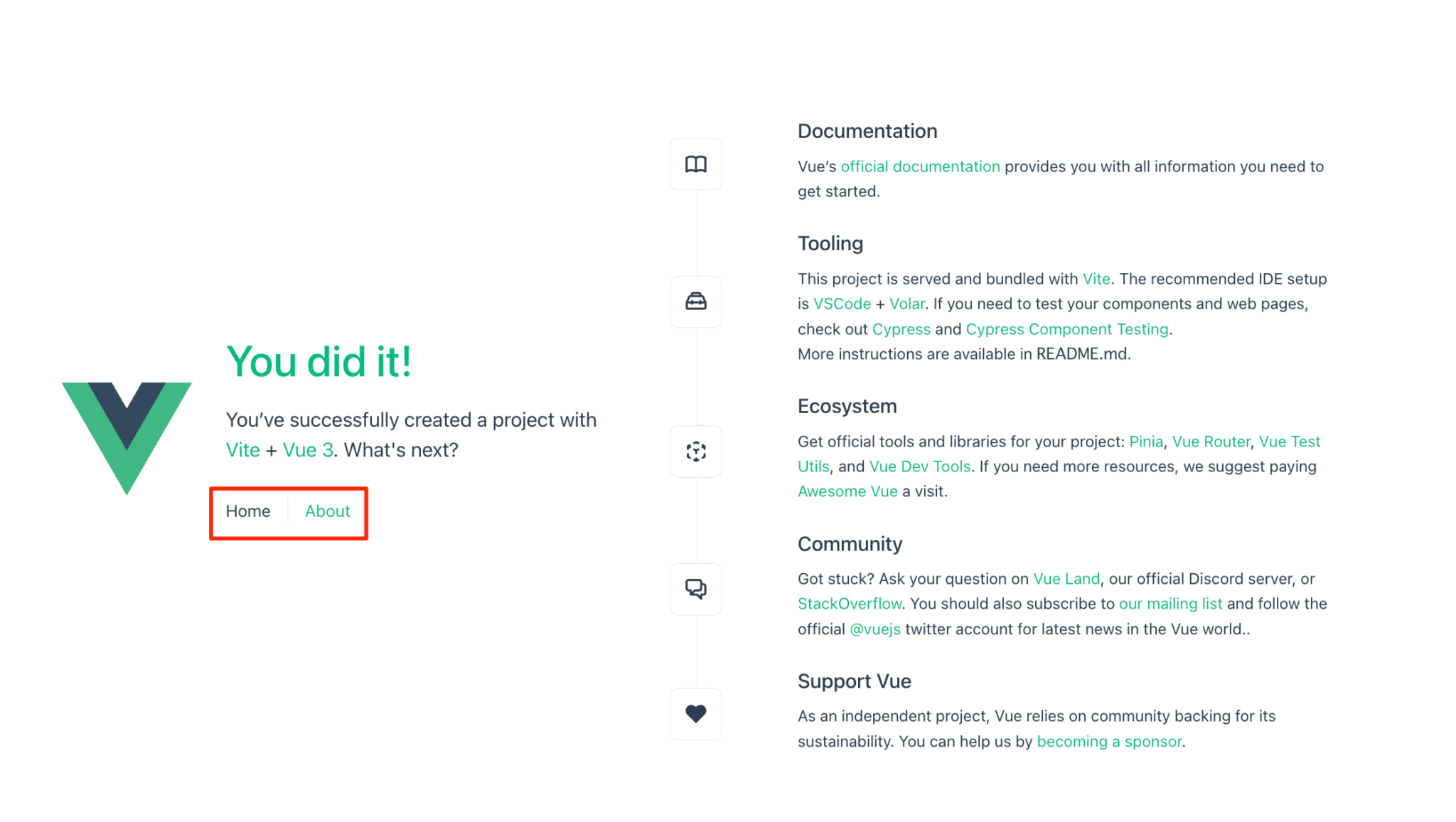Click the Vite link in Tooling section
The image size is (1456, 822).
click(x=1096, y=279)
